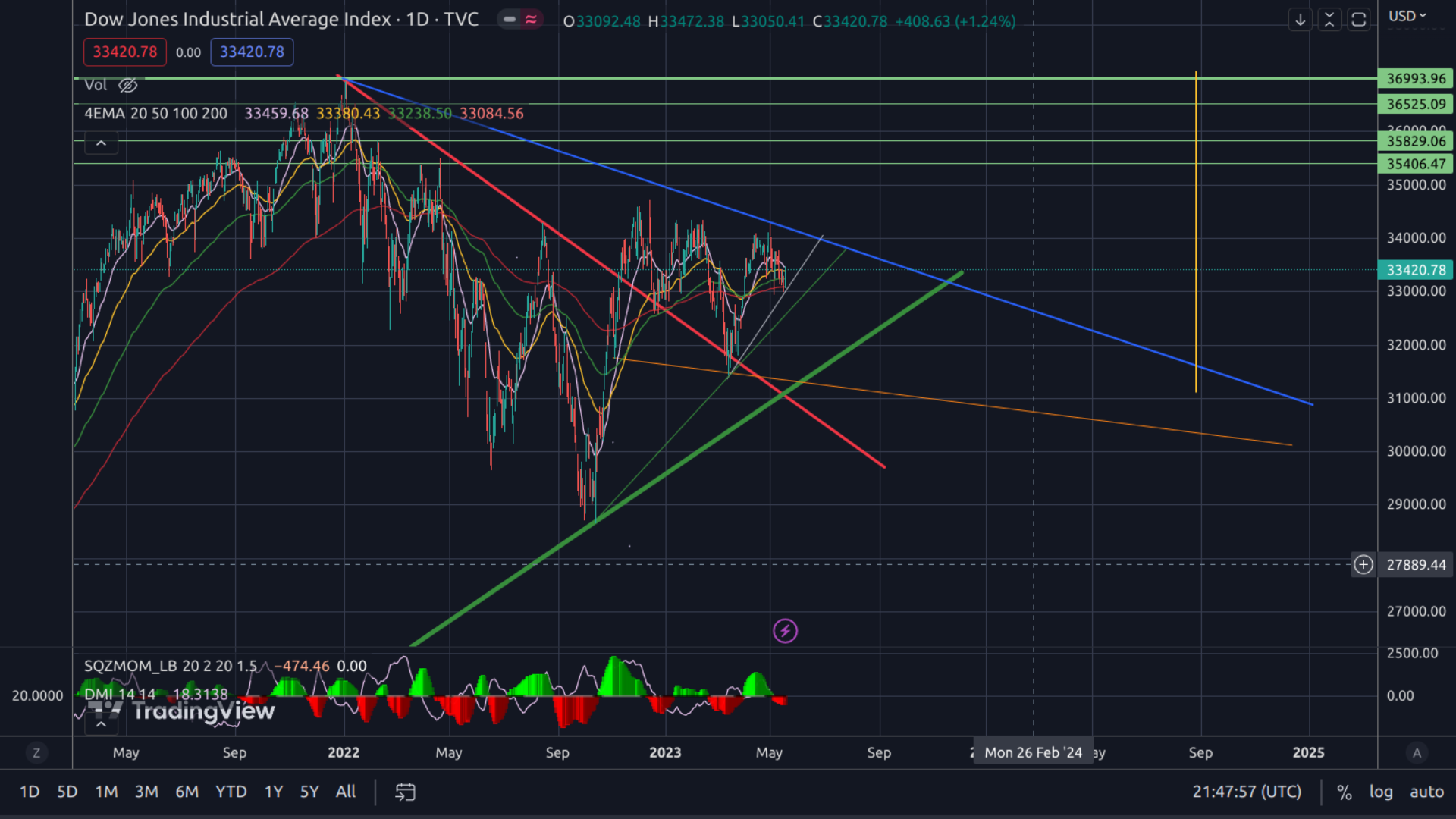Click the 27889.44 crosshair price label

pos(1416,564)
